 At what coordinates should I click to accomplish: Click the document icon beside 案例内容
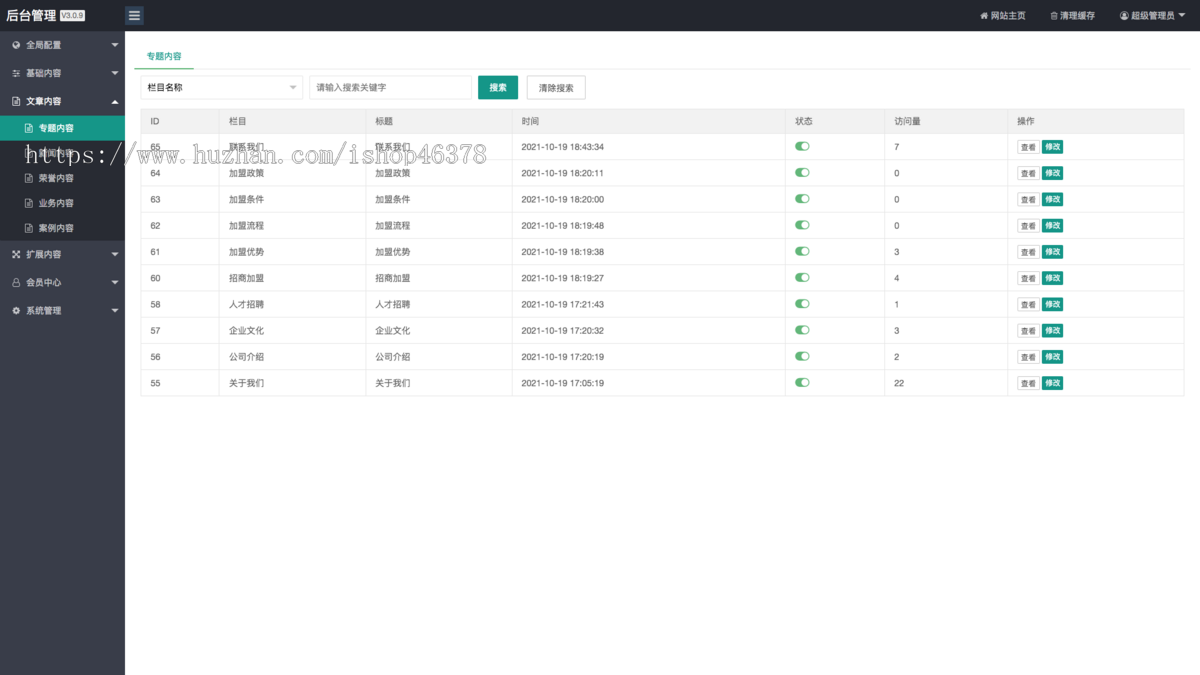(29, 228)
